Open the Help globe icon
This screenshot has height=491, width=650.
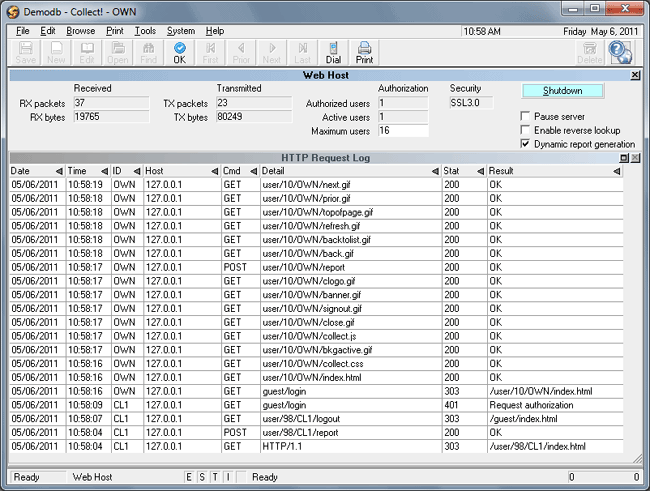click(x=620, y=53)
